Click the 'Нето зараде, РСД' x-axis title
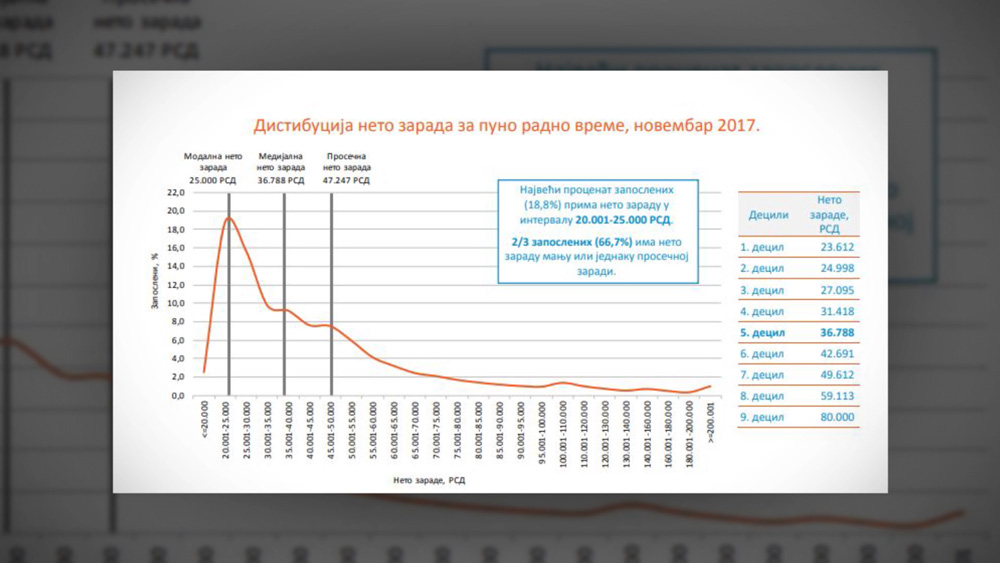 [x=428, y=480]
